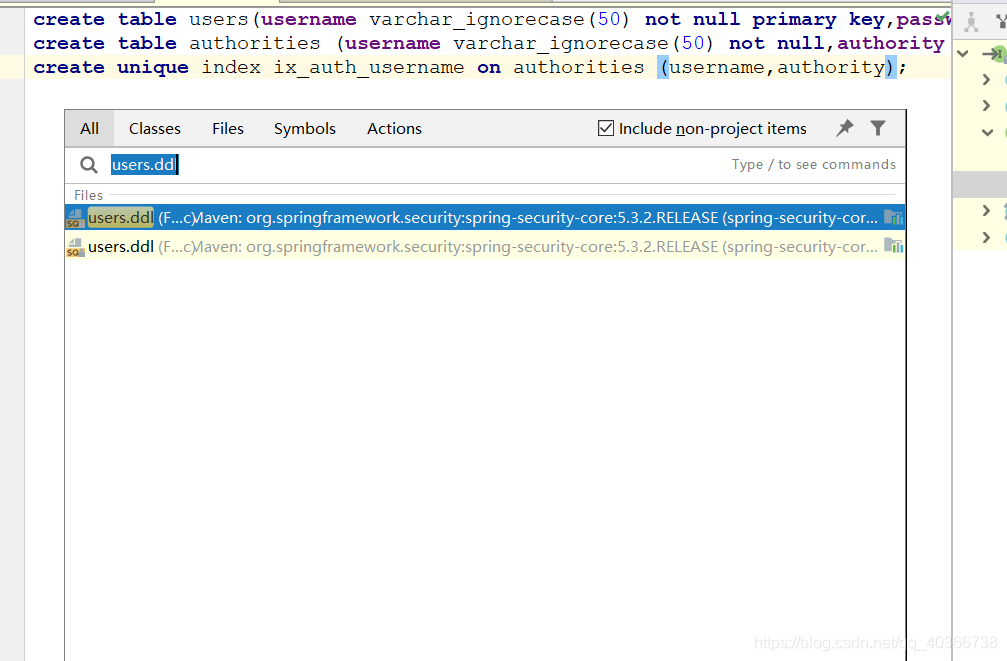Select the Files tab
The height and width of the screenshot is (661, 1007).
[228, 128]
